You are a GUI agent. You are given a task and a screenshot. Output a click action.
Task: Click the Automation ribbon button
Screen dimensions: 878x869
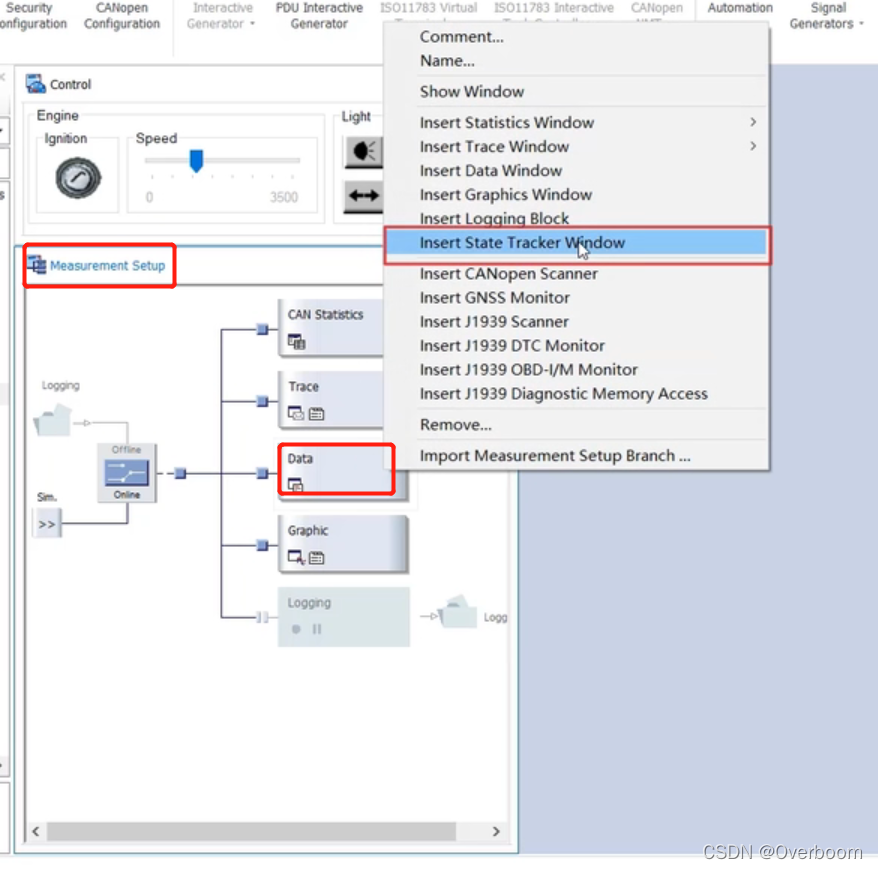pyautogui.click(x=740, y=9)
